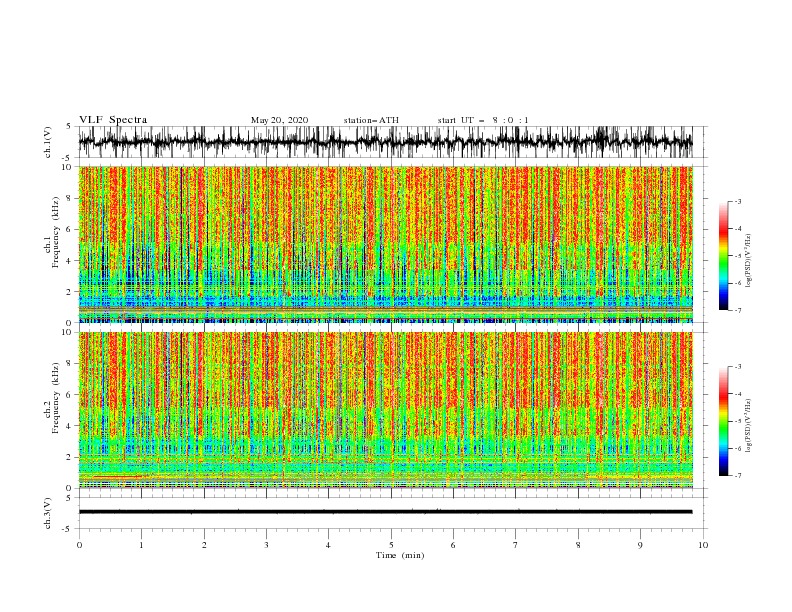The image size is (792, 612).
Task: Click the ch.3 flat black waveform trace
Action: (x=386, y=512)
